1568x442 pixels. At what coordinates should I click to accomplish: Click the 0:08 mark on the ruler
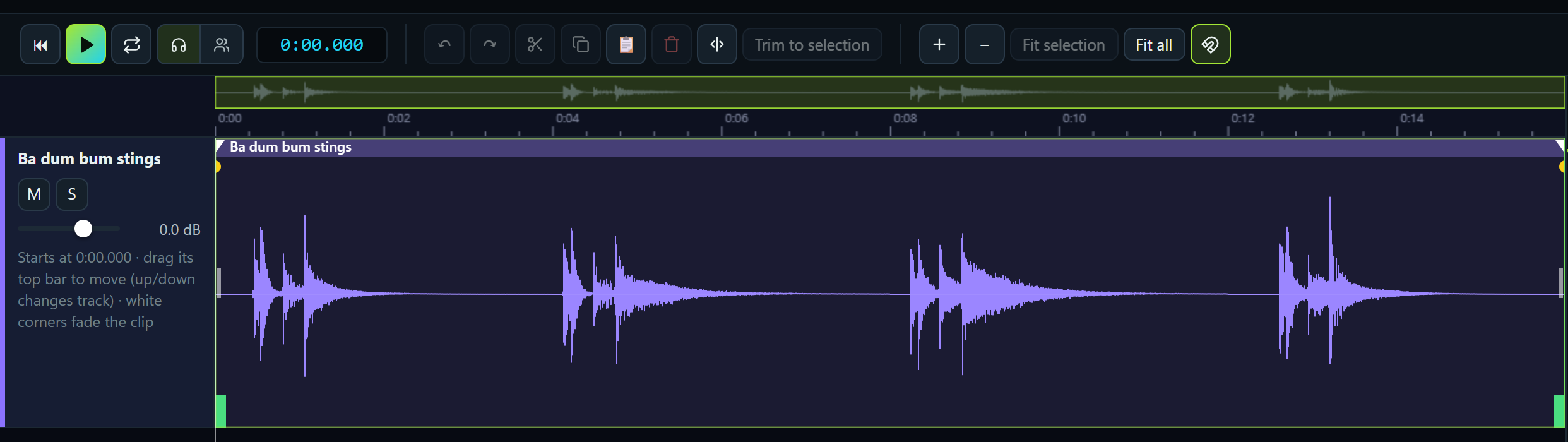click(x=905, y=118)
